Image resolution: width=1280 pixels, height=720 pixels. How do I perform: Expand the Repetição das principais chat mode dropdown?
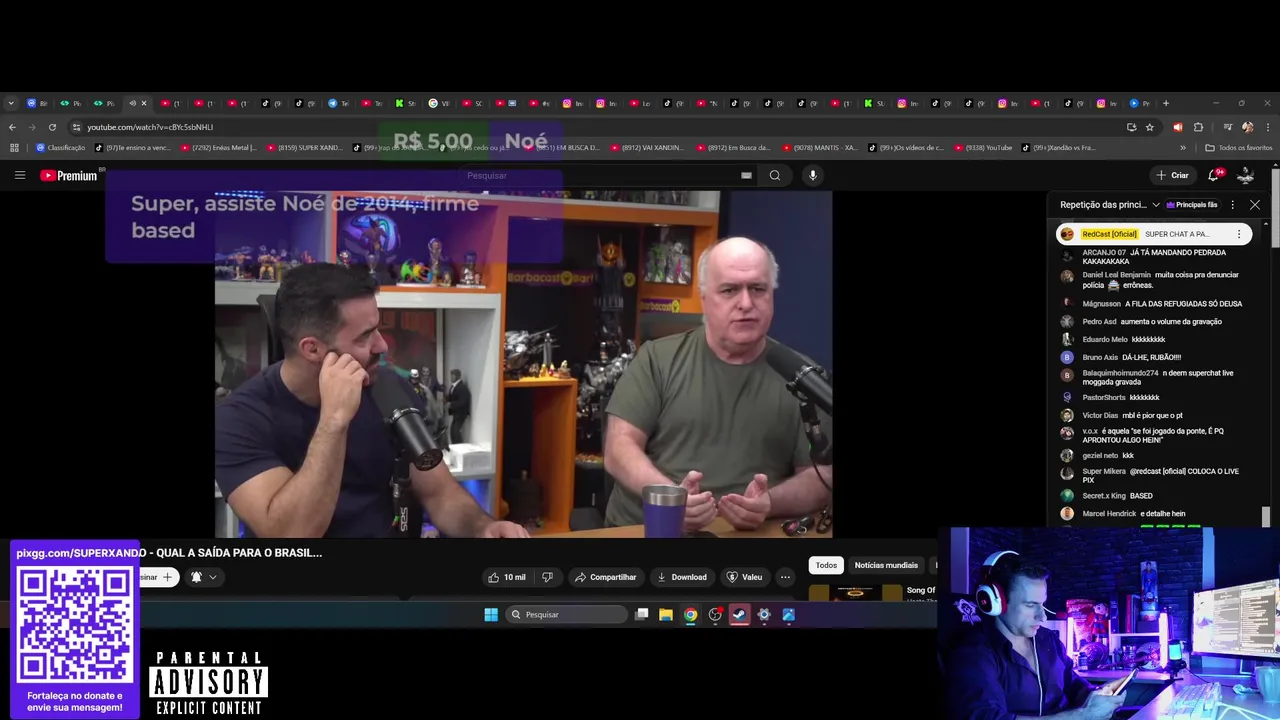1109,204
